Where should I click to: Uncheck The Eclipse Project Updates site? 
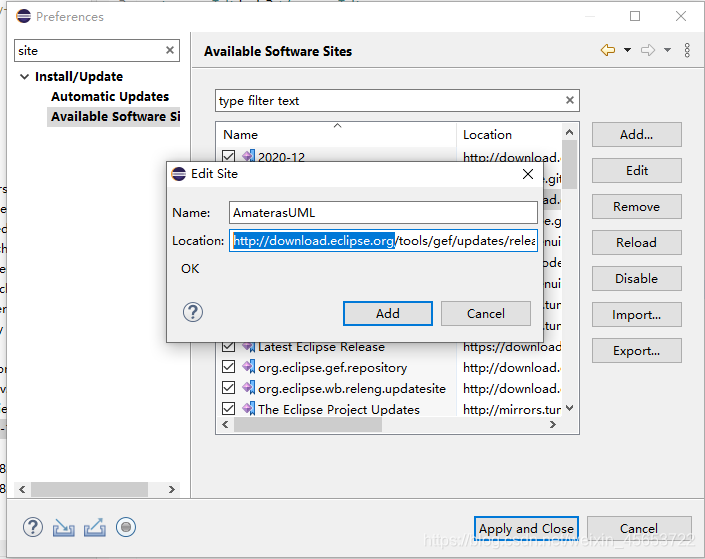228,408
